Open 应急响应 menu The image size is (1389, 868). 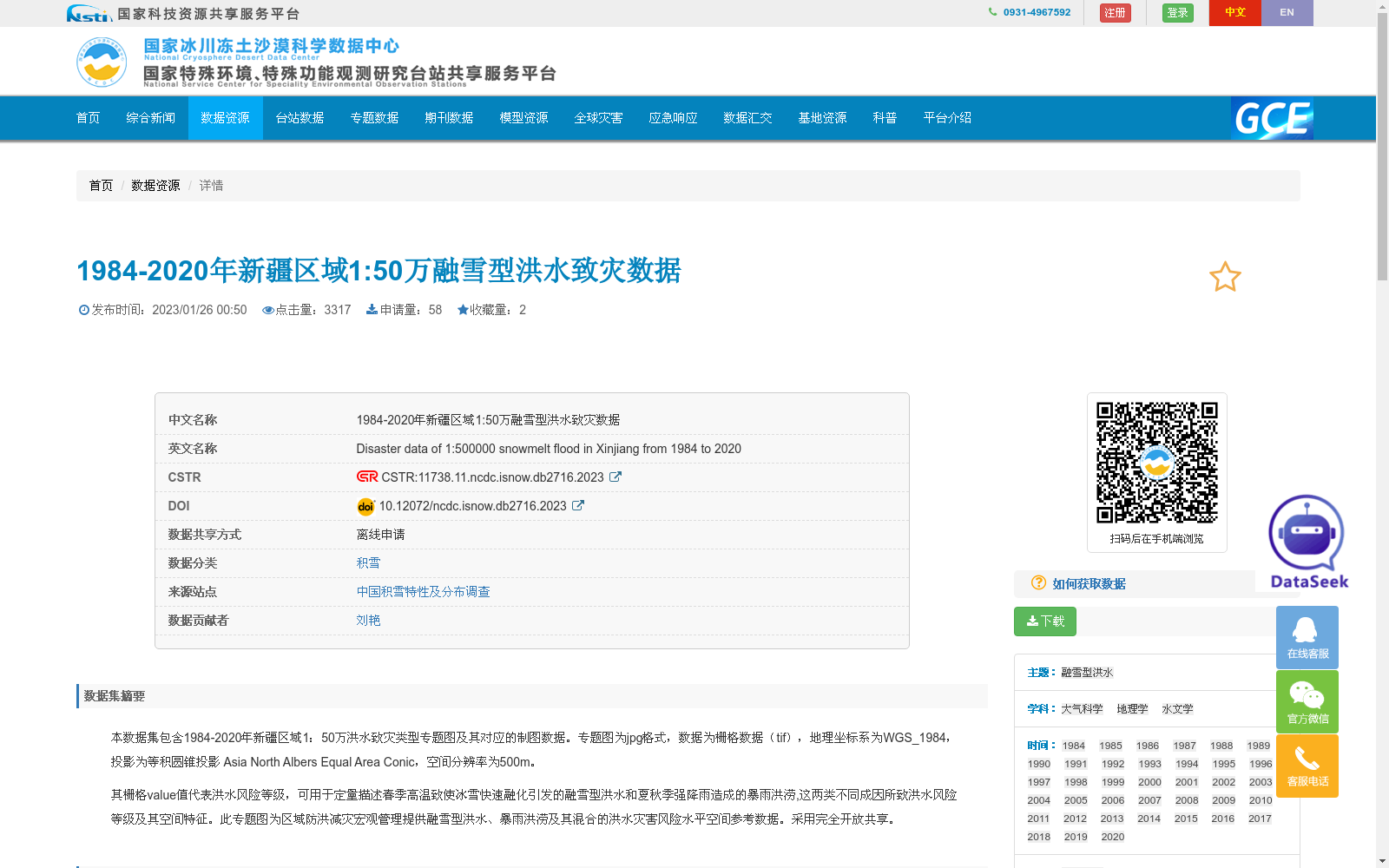674,118
